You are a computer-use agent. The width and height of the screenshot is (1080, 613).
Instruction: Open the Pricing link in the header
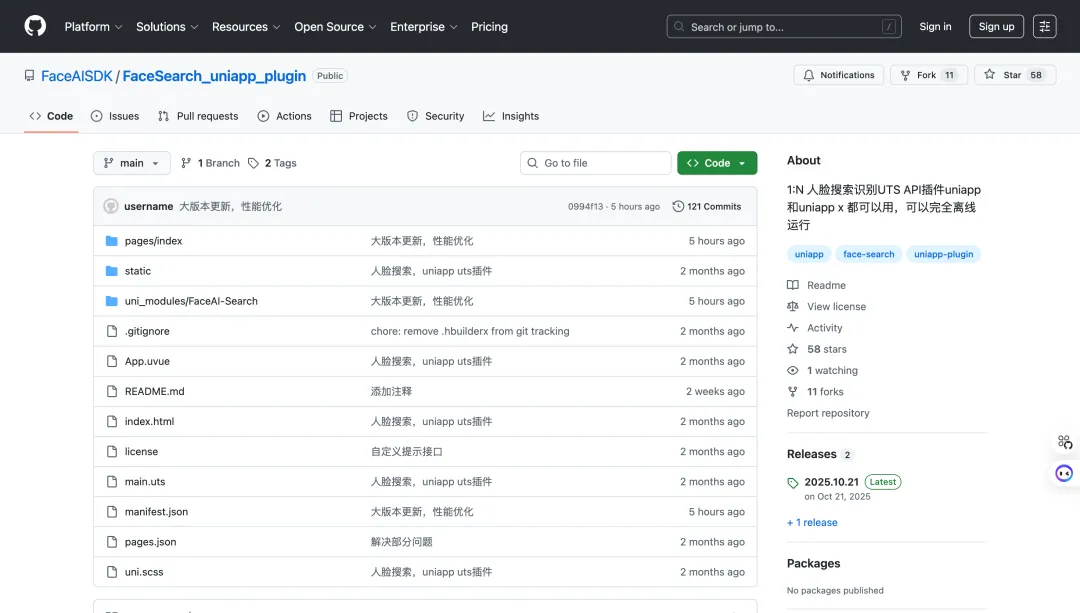(489, 27)
